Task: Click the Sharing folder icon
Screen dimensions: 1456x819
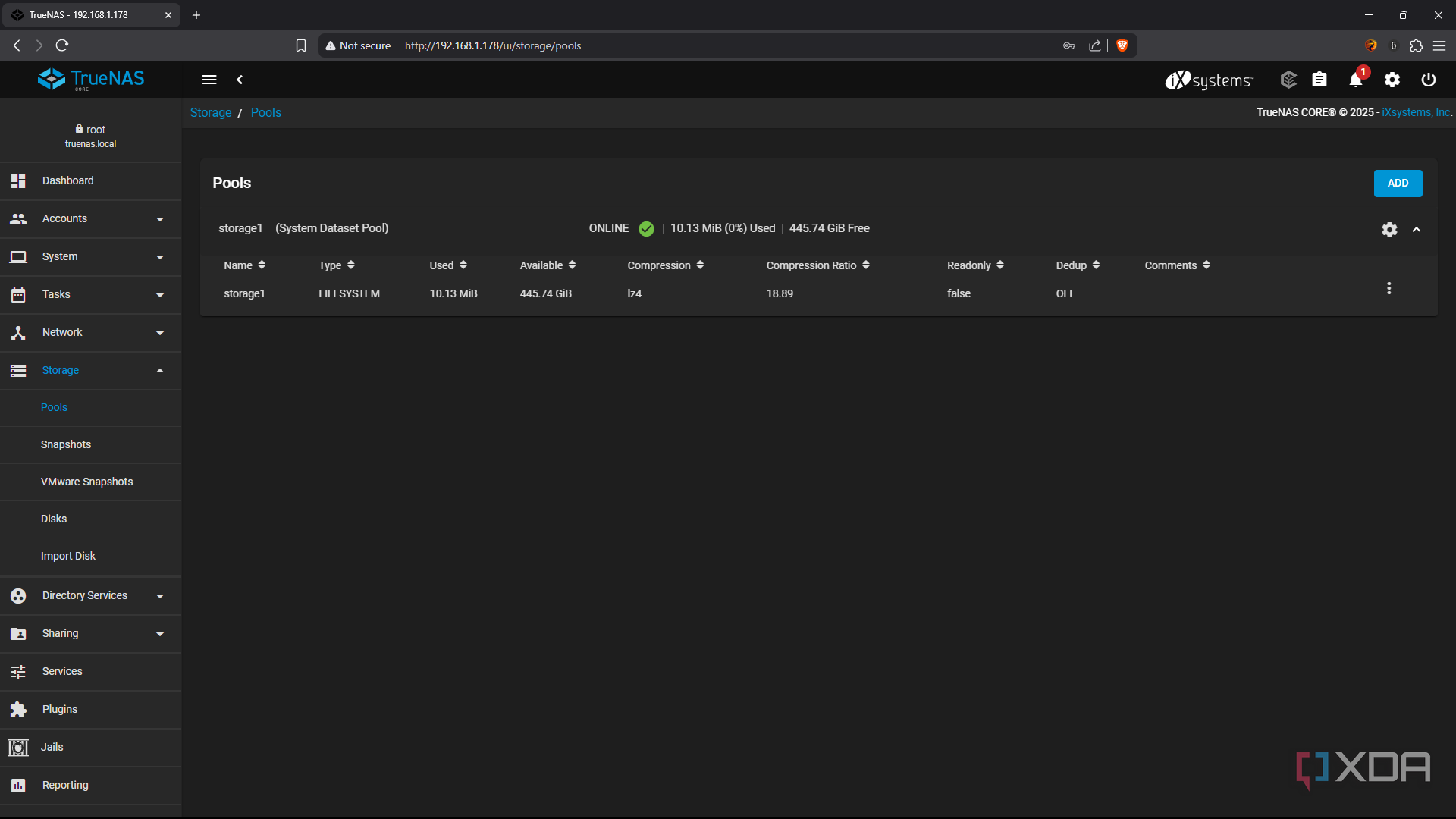Action: pyautogui.click(x=18, y=634)
